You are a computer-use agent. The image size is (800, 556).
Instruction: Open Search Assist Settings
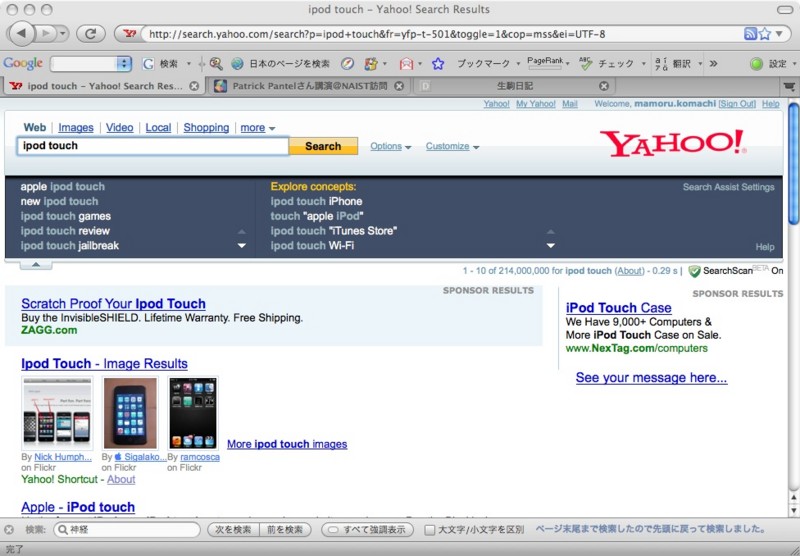728,187
